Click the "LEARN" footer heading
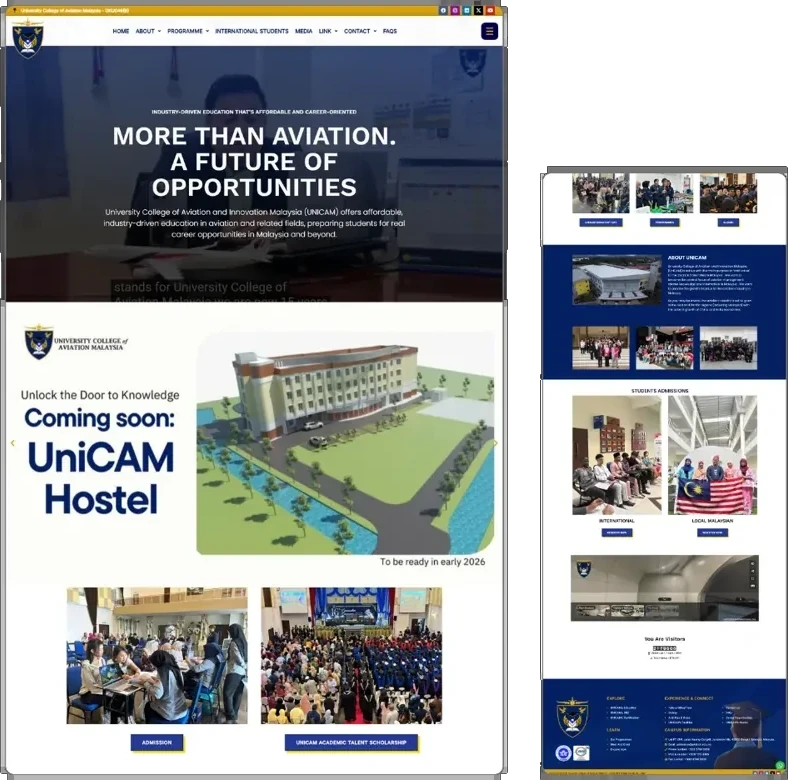The image size is (788, 780). pyautogui.click(x=613, y=730)
